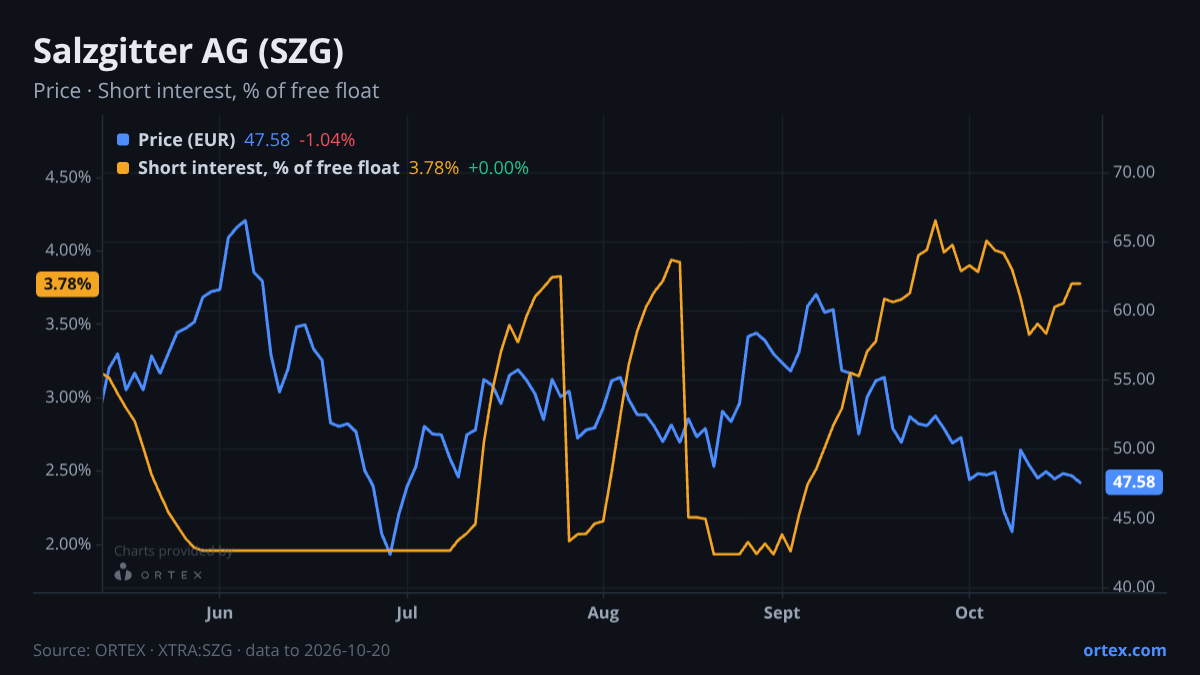Click the 2.00% left axis label
Screen dimensions: 1200x675
(x=68, y=544)
